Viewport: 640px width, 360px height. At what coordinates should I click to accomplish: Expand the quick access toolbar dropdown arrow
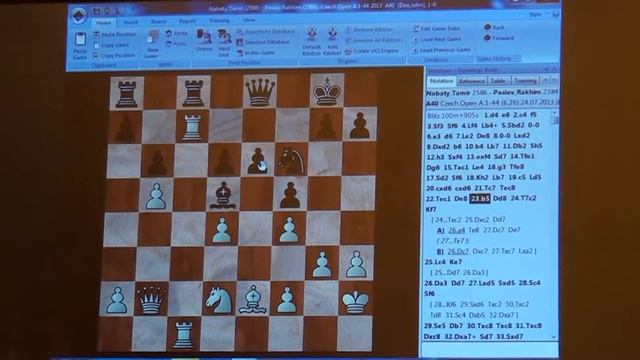(132, 11)
